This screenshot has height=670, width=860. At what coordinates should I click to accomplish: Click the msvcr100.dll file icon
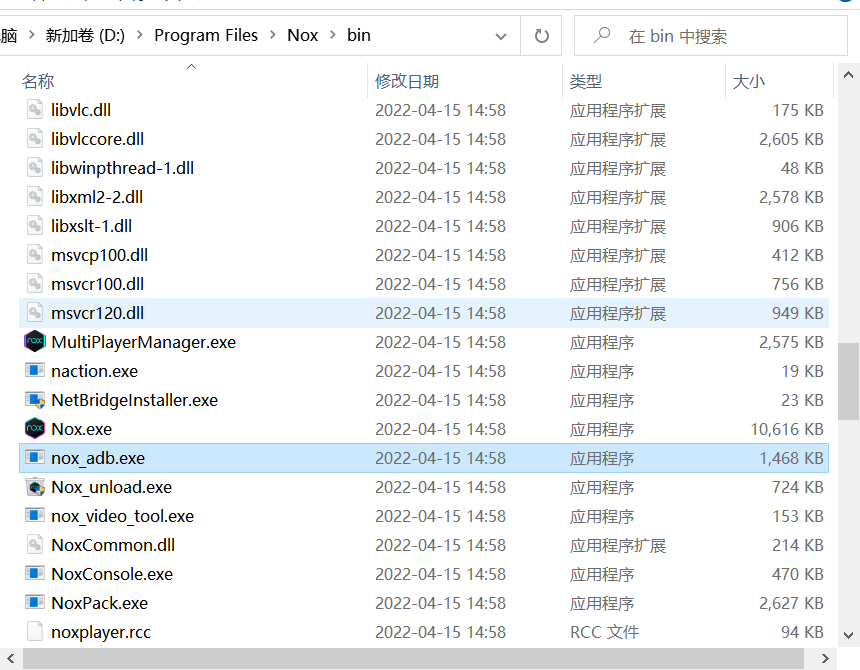tap(35, 284)
